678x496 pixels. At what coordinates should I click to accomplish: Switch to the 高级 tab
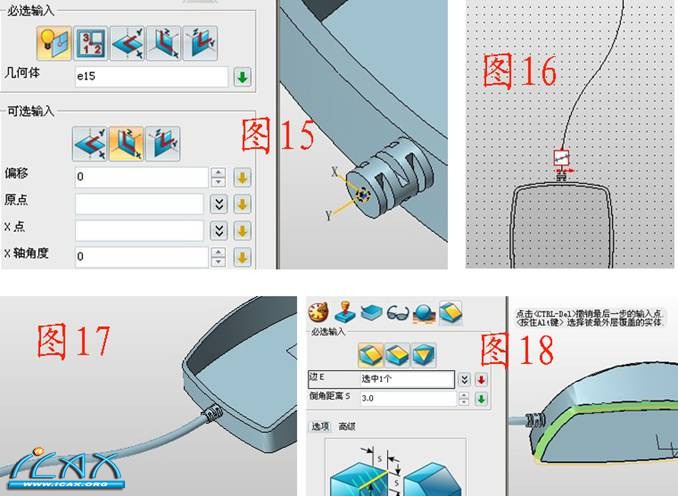point(347,426)
